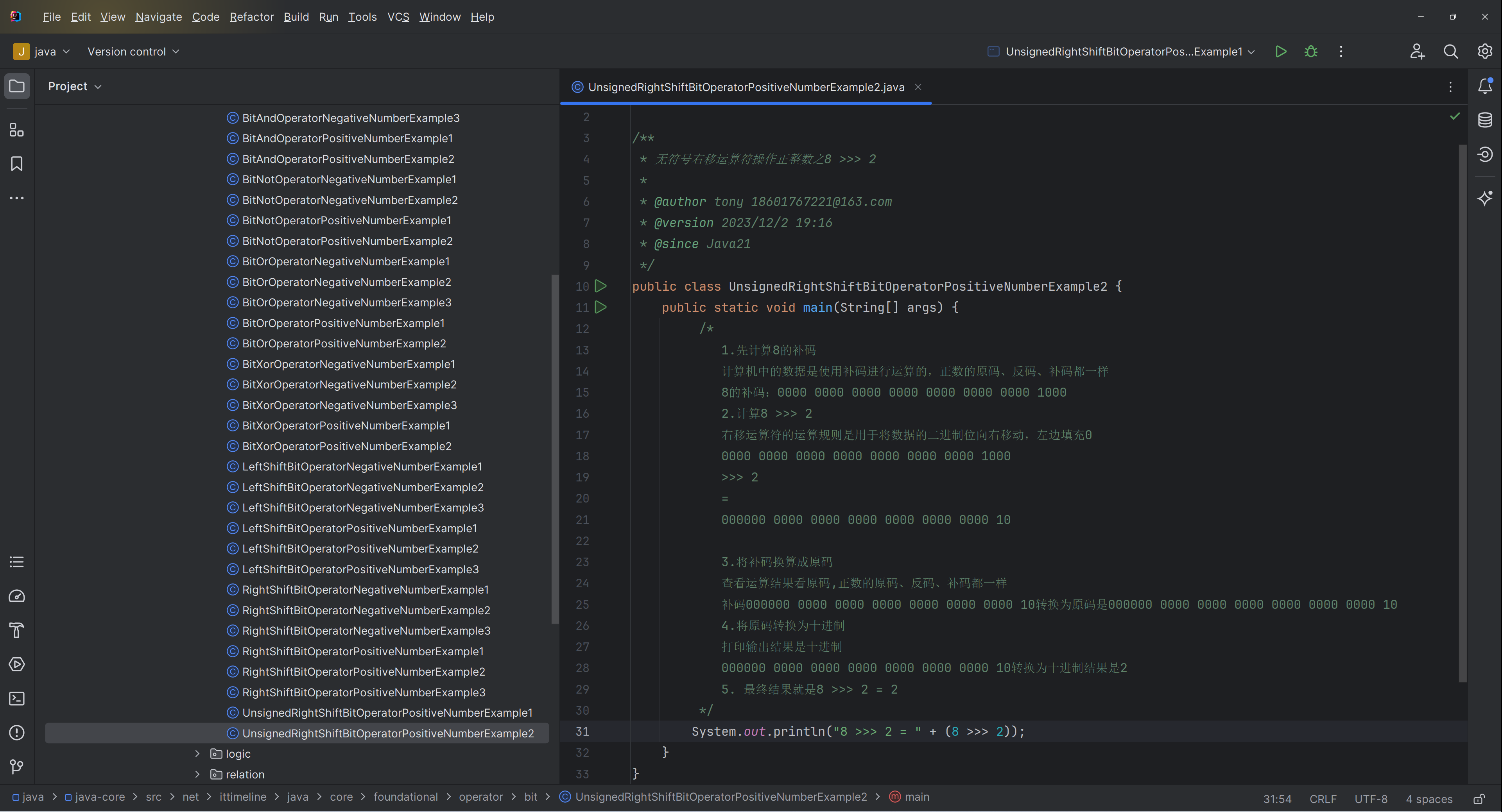Screen dimensions: 1502x812
Task: Open the Profiler tool window
Action: tap(17, 596)
